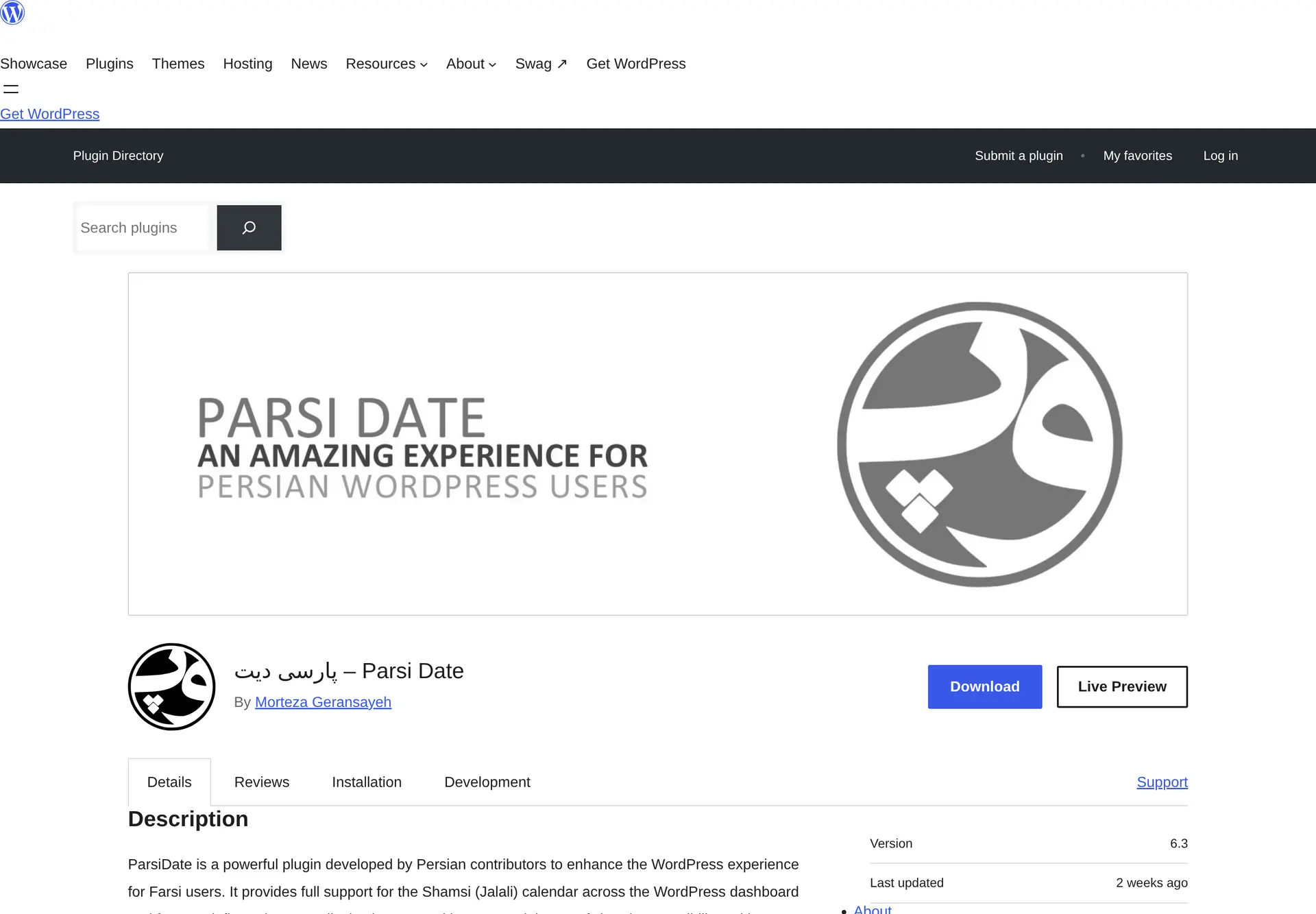Expand the Resources dropdown menu
Image resolution: width=1316 pixels, height=914 pixels.
pyautogui.click(x=387, y=64)
